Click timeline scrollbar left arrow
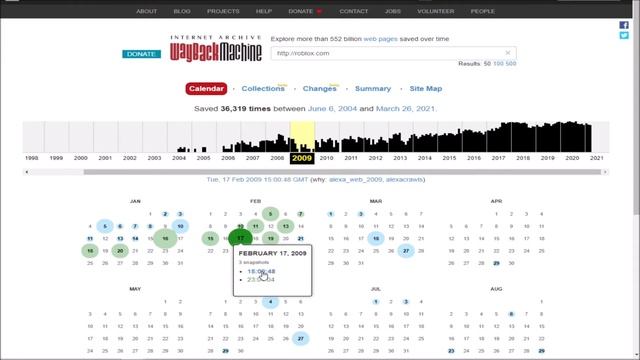 tap(27, 172)
